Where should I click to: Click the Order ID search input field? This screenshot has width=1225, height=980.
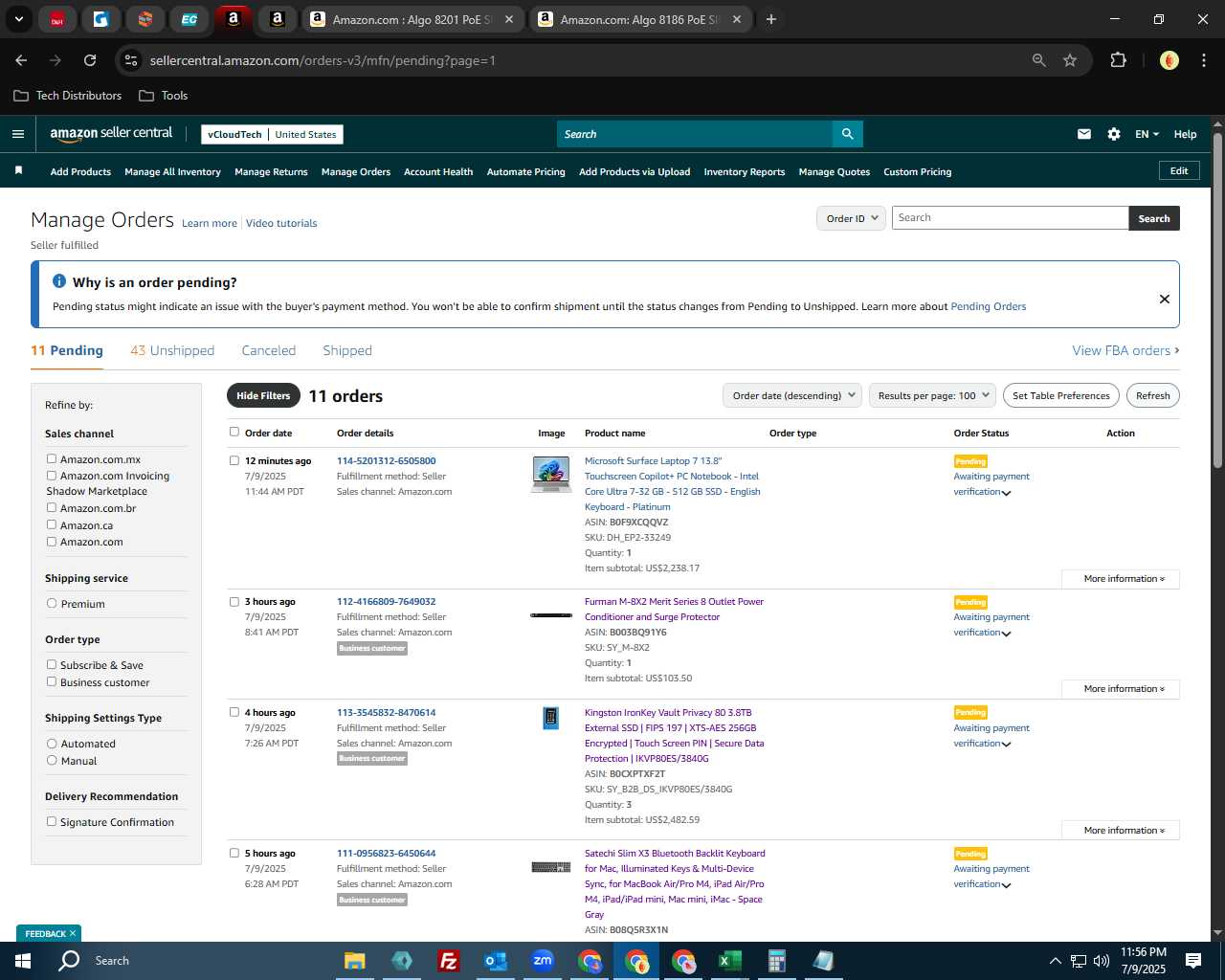pos(1011,218)
